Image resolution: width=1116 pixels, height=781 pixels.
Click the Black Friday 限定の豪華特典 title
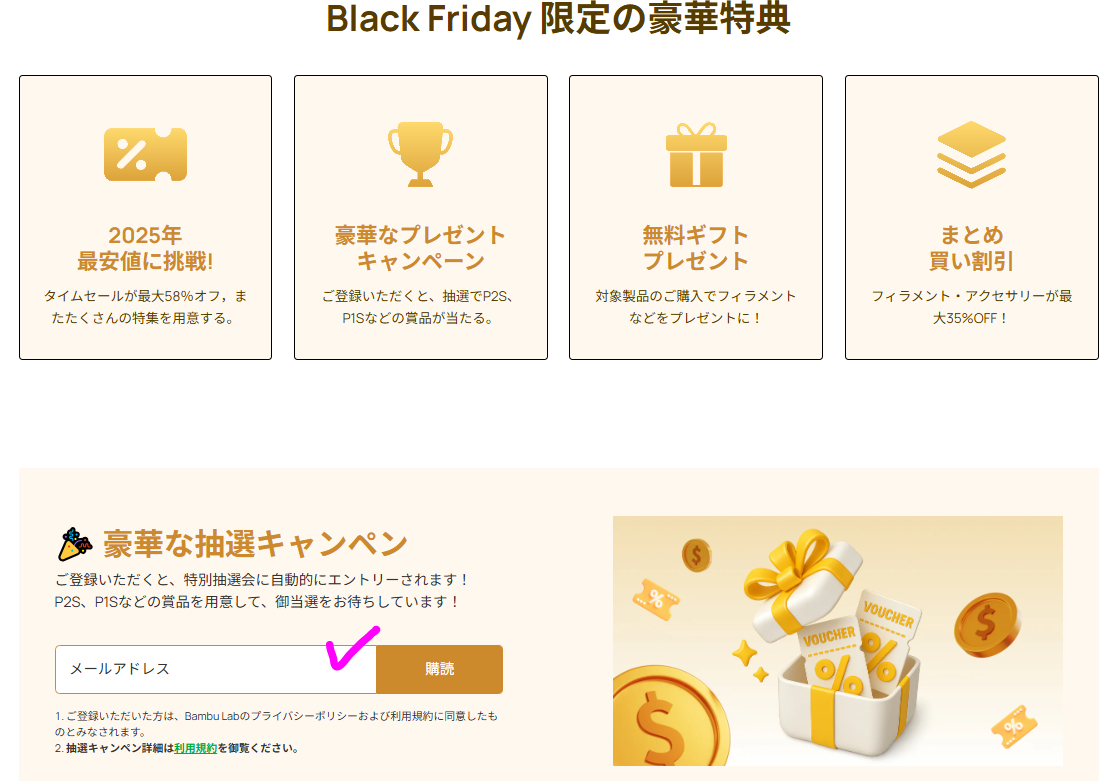pos(558,19)
